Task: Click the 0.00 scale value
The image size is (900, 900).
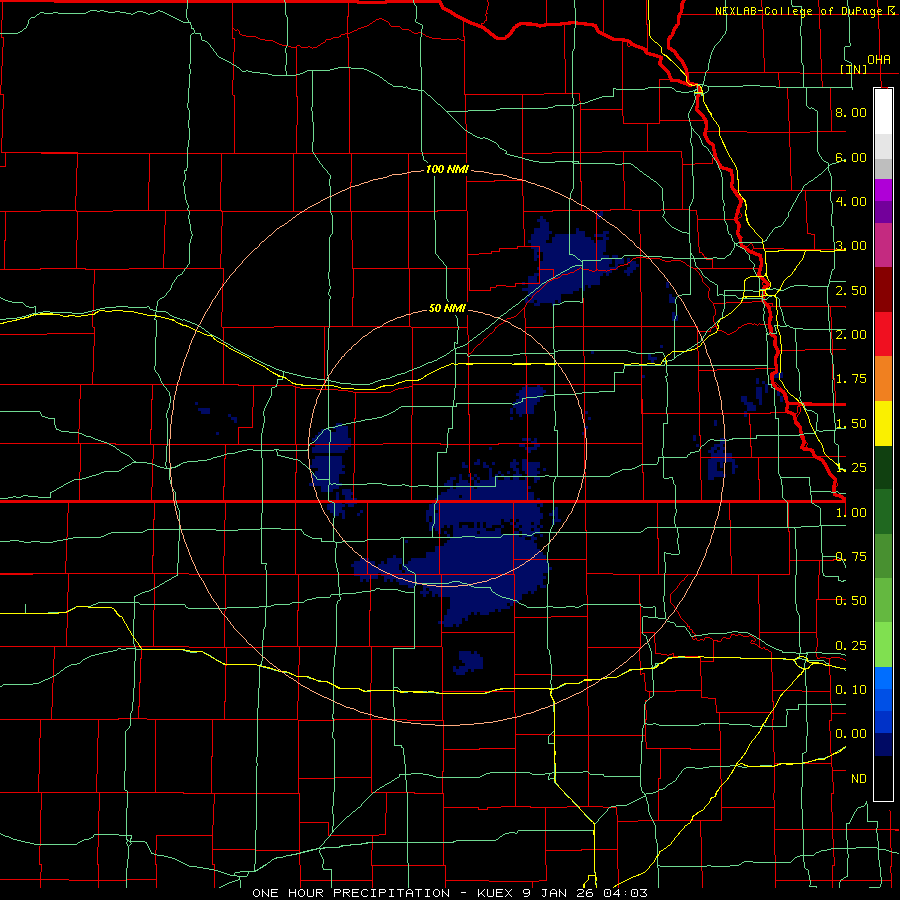Action: 851,734
